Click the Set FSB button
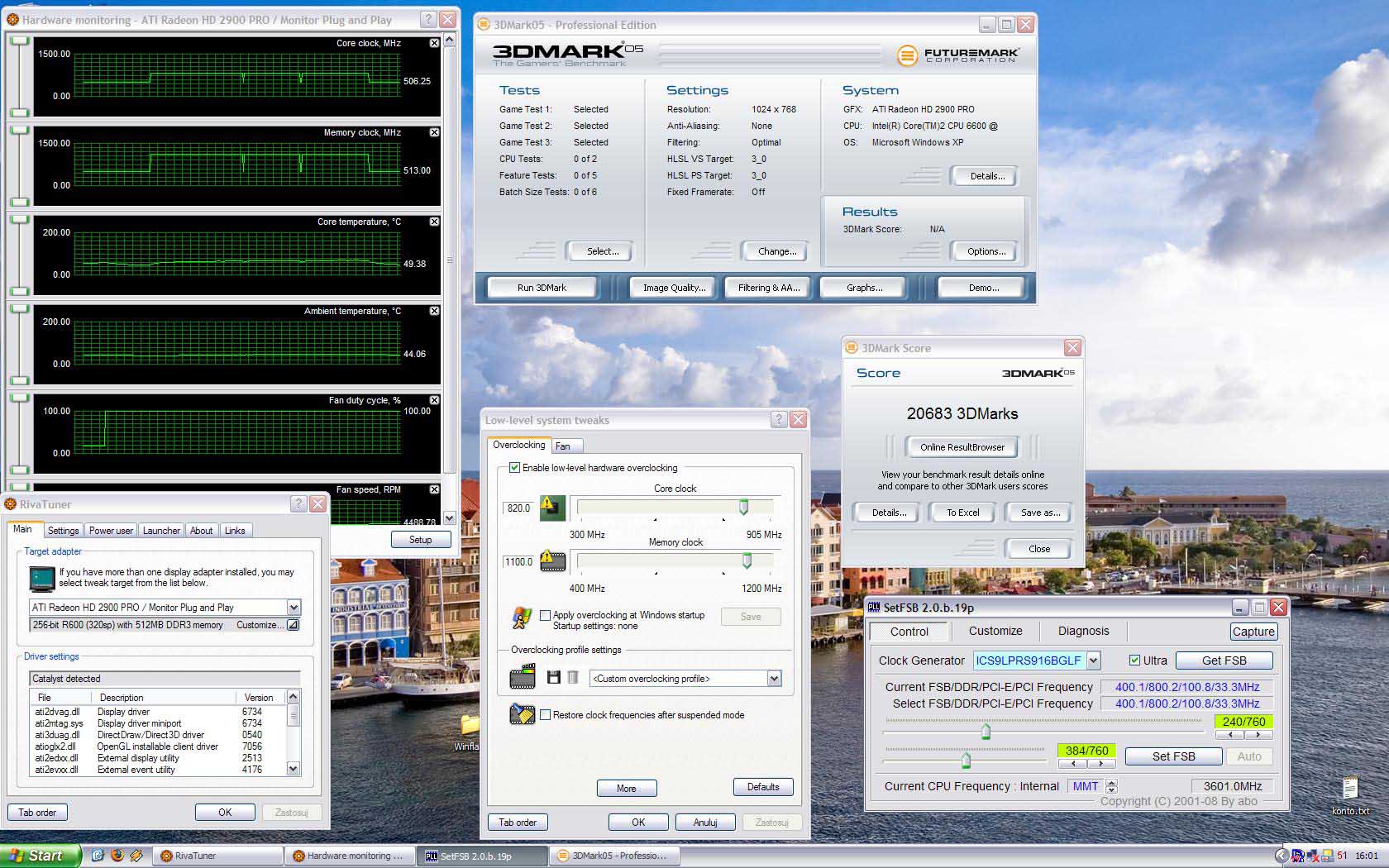1389x868 pixels. pyautogui.click(x=1173, y=756)
